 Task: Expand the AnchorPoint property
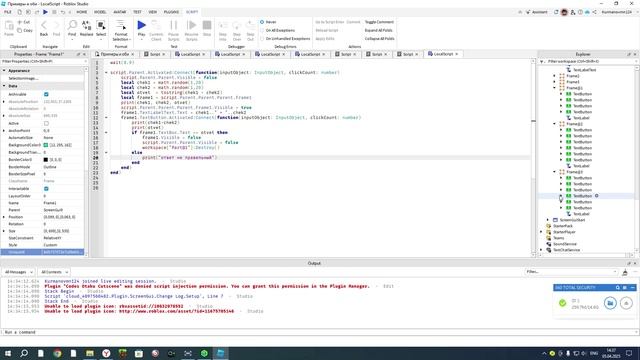(4, 131)
